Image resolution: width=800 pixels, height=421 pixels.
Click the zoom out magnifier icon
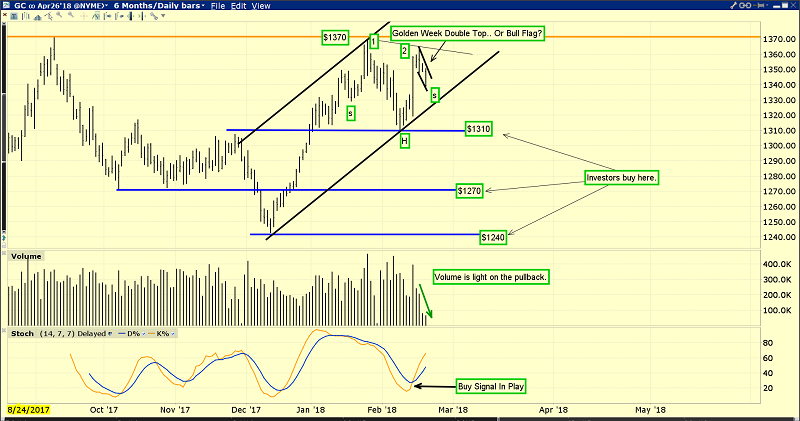coord(71,14)
